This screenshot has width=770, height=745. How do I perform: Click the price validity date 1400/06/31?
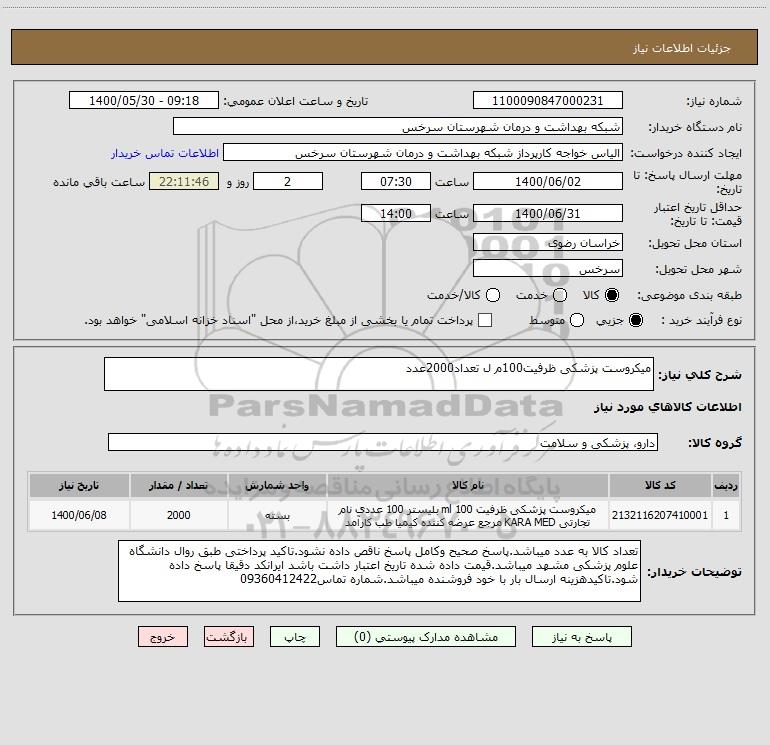pyautogui.click(x=548, y=213)
